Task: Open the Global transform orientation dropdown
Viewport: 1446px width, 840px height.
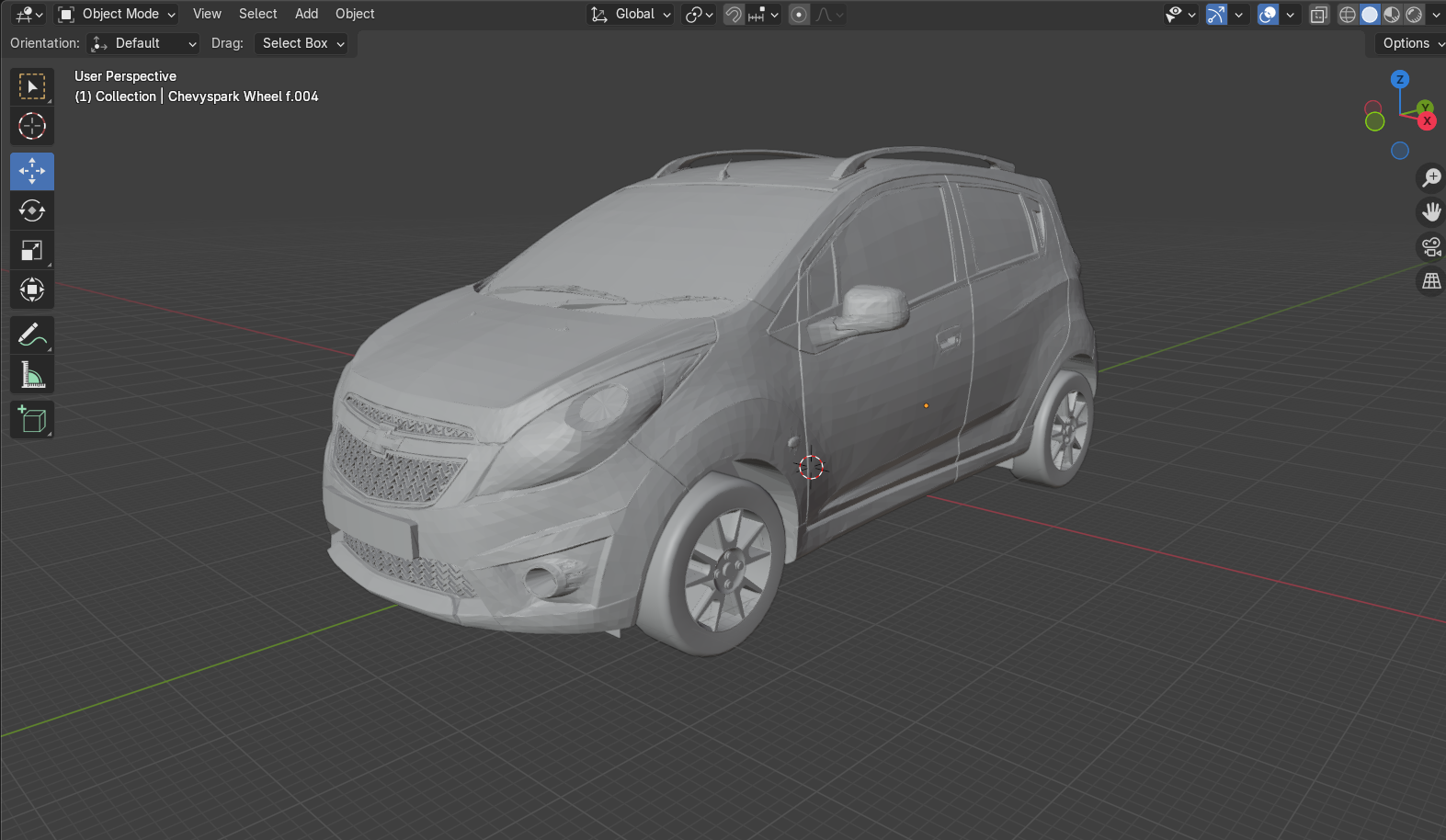Action: 631,15
